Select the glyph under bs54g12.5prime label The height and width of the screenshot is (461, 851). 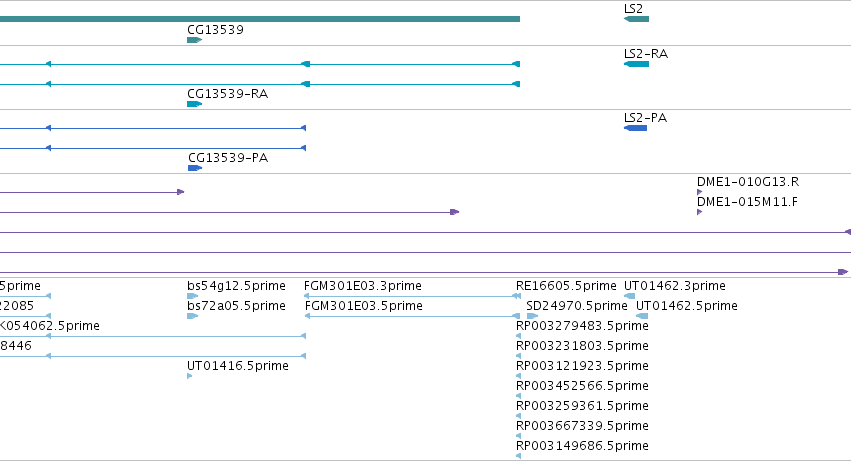click(192, 296)
